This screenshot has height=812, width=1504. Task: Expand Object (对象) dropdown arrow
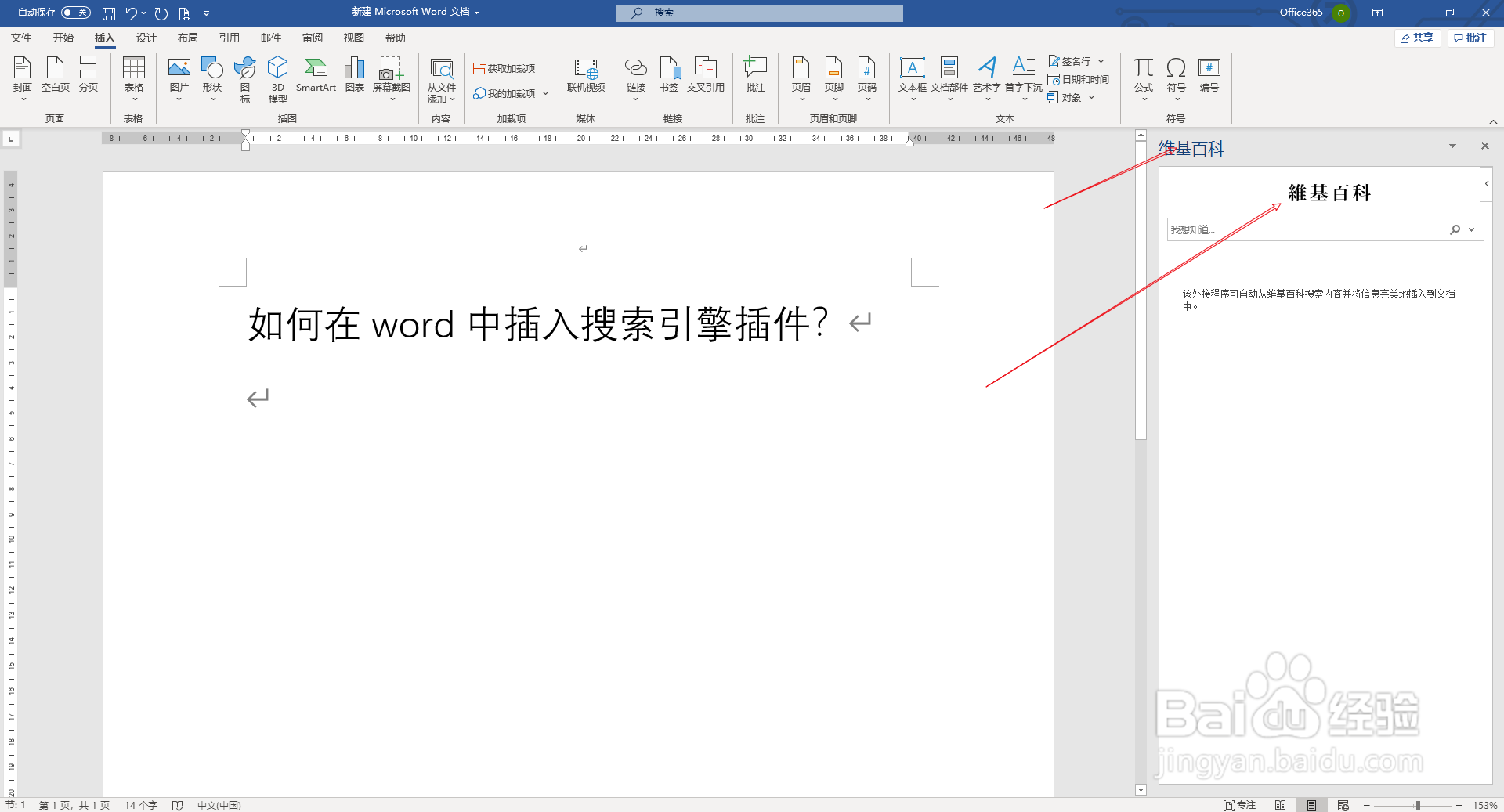pyautogui.click(x=1091, y=98)
